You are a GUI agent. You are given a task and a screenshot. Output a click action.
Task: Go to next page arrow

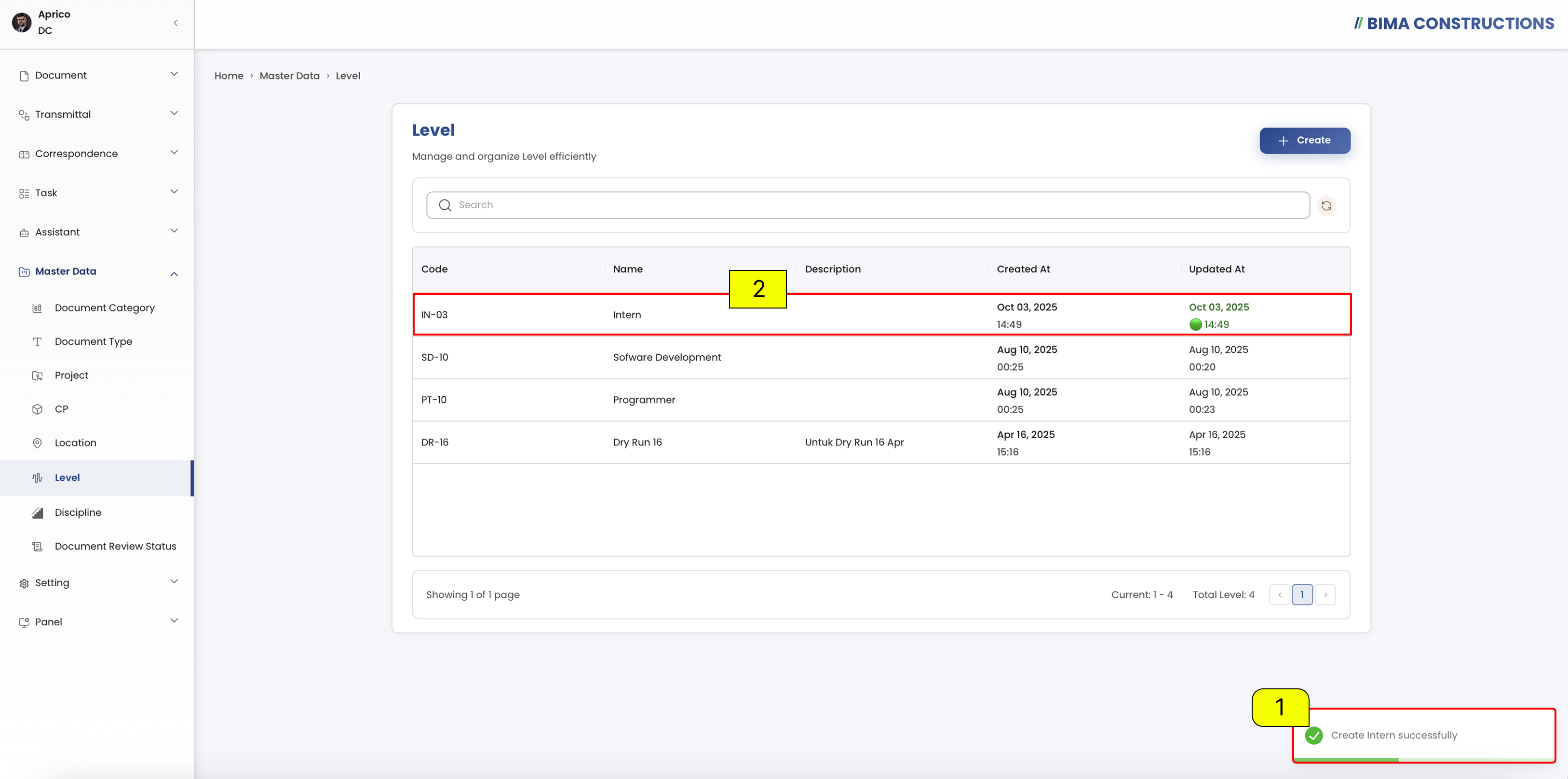(1325, 594)
